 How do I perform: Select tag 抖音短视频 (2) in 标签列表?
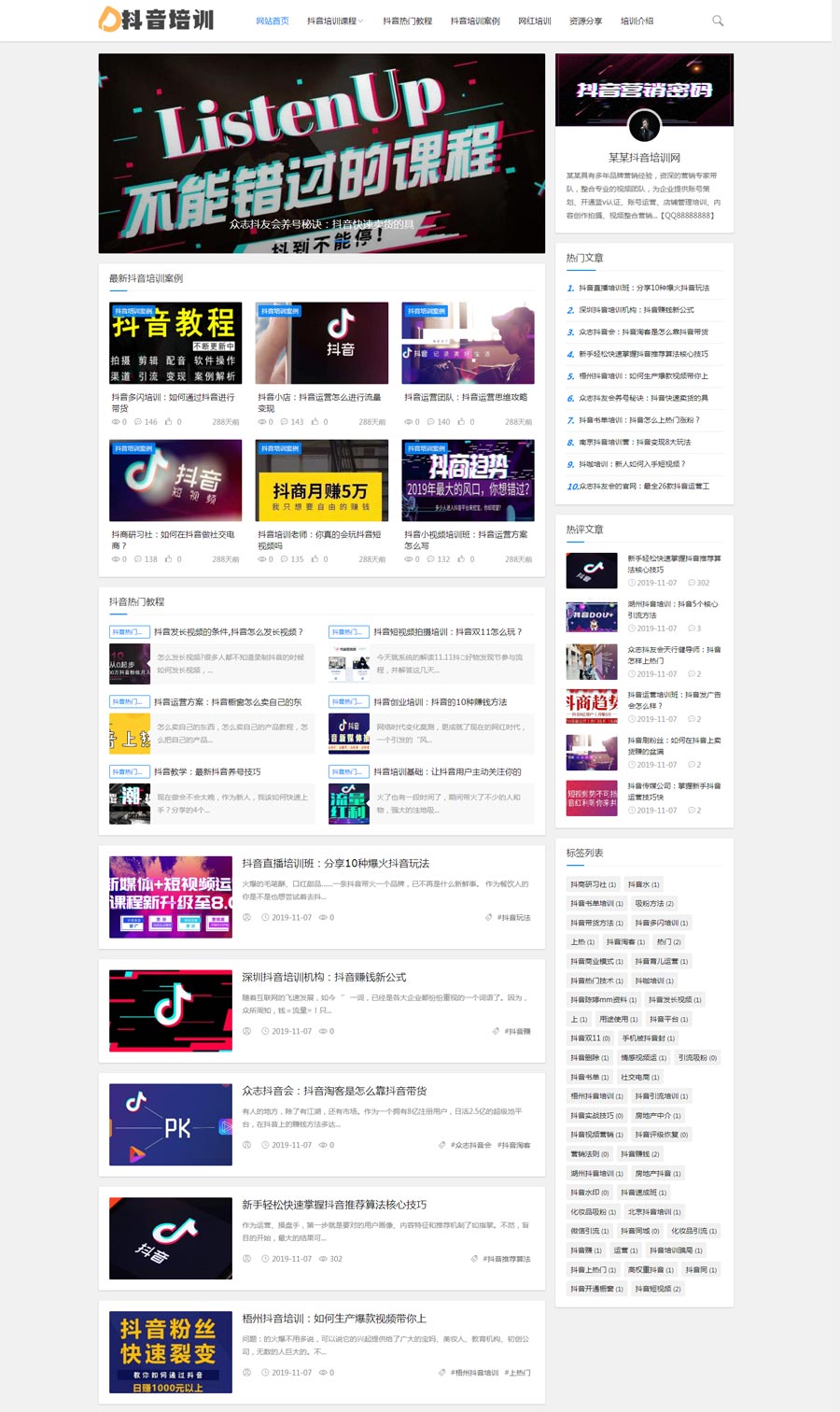point(658,1289)
